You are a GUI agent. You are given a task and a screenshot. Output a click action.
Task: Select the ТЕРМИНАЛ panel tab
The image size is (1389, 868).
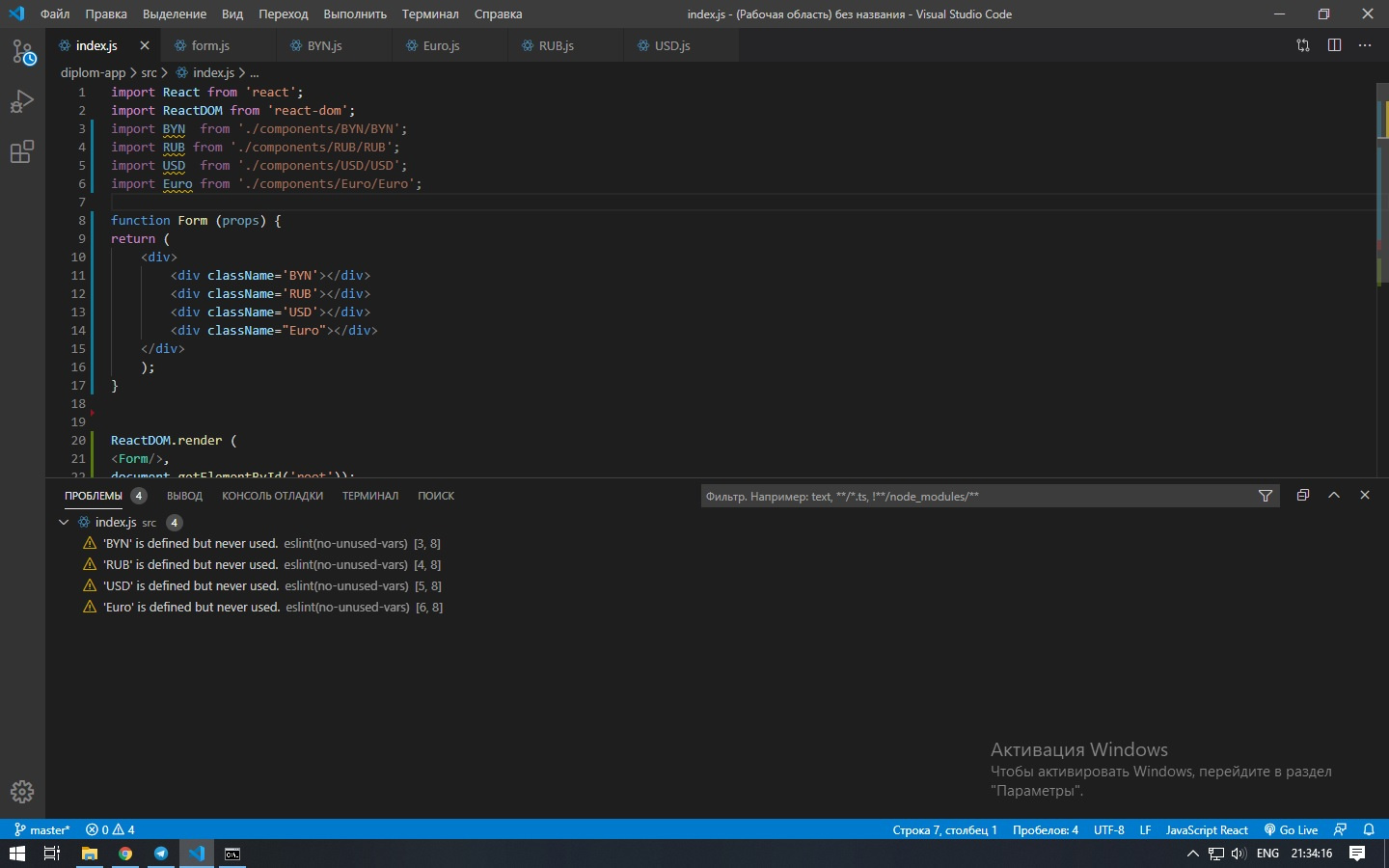[370, 496]
